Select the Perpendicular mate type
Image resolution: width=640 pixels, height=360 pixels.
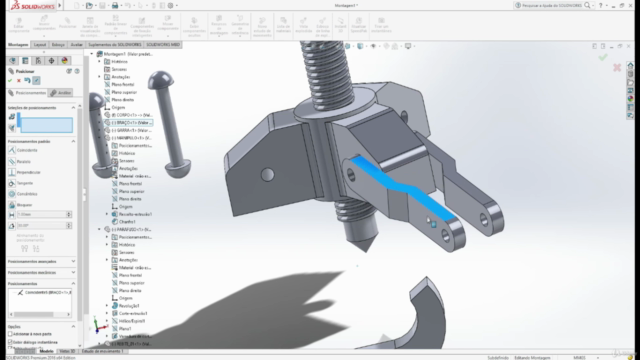(24, 172)
